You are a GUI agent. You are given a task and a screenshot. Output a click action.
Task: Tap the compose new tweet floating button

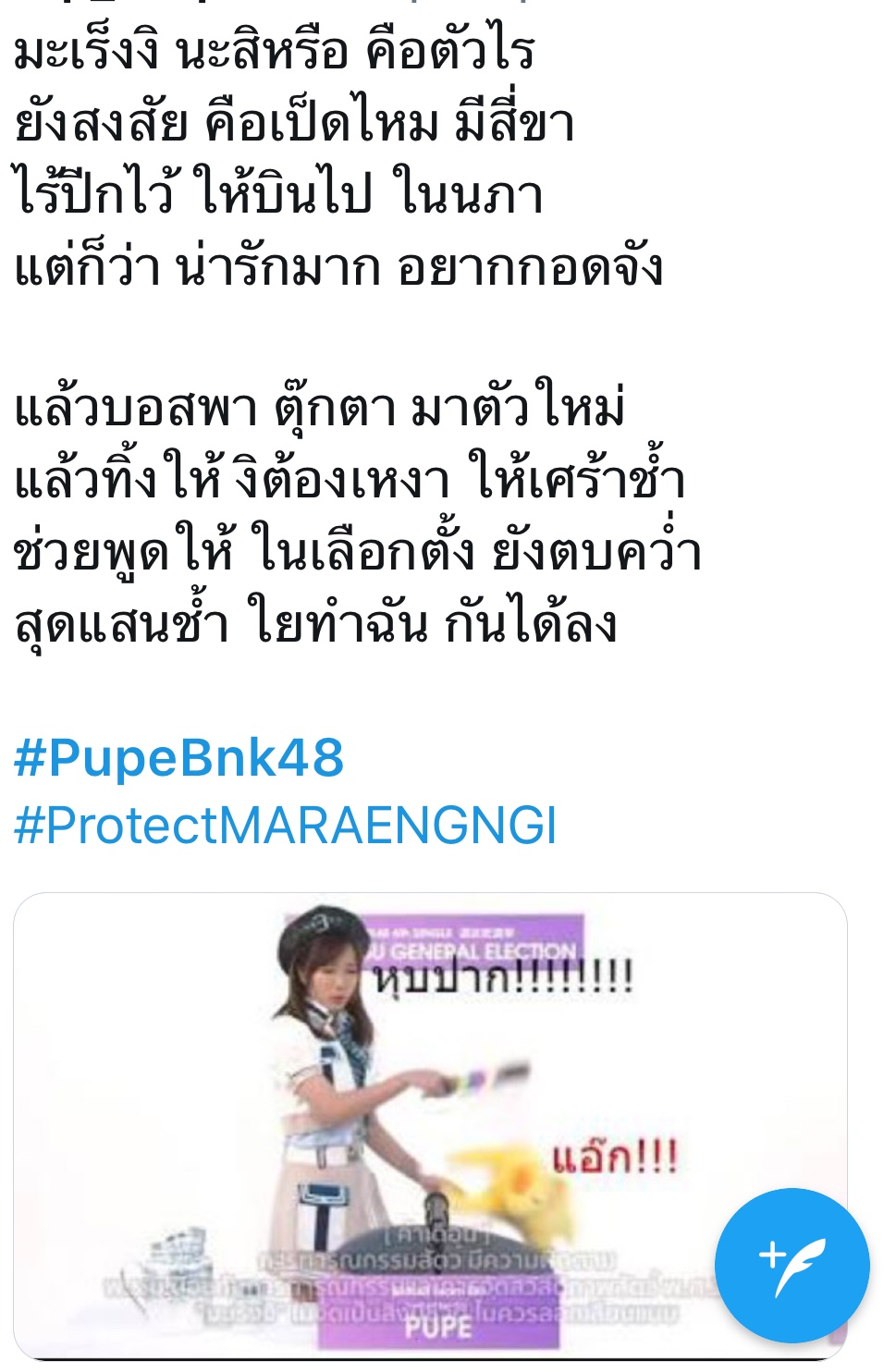792,1265
